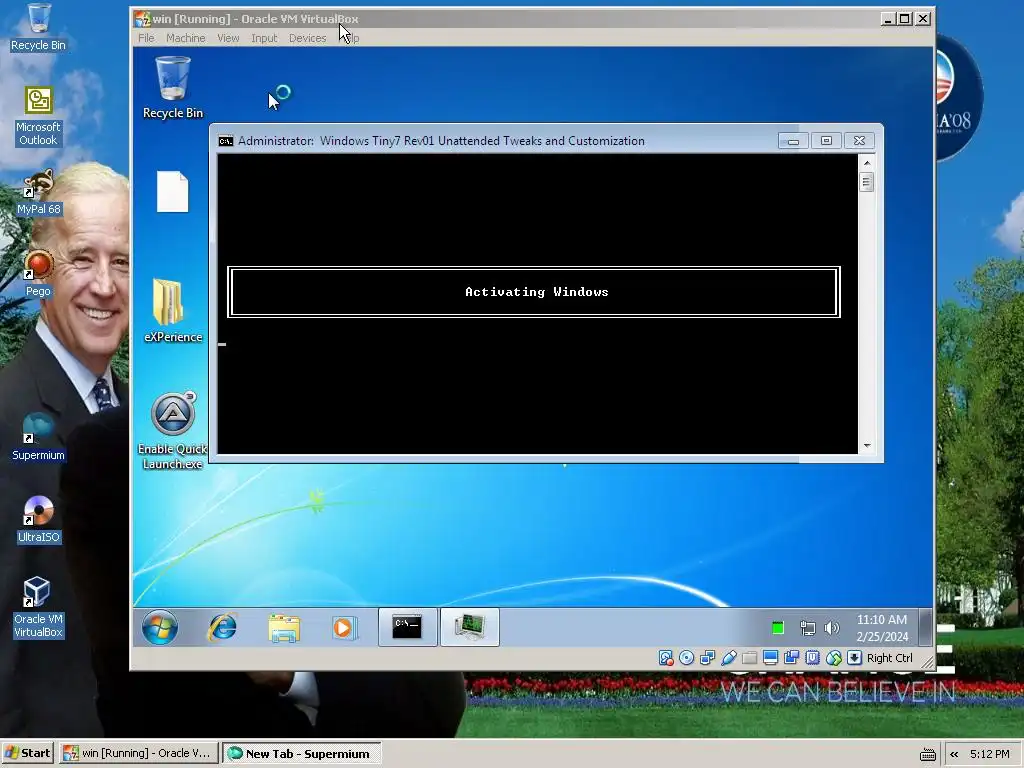Select Pego desktop shortcut
The image size is (1024, 768).
pos(38,274)
